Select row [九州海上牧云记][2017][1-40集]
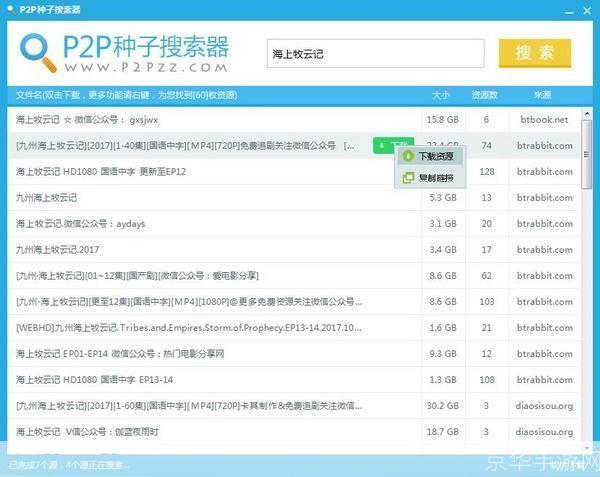The width and height of the screenshot is (600, 477). pyautogui.click(x=294, y=146)
